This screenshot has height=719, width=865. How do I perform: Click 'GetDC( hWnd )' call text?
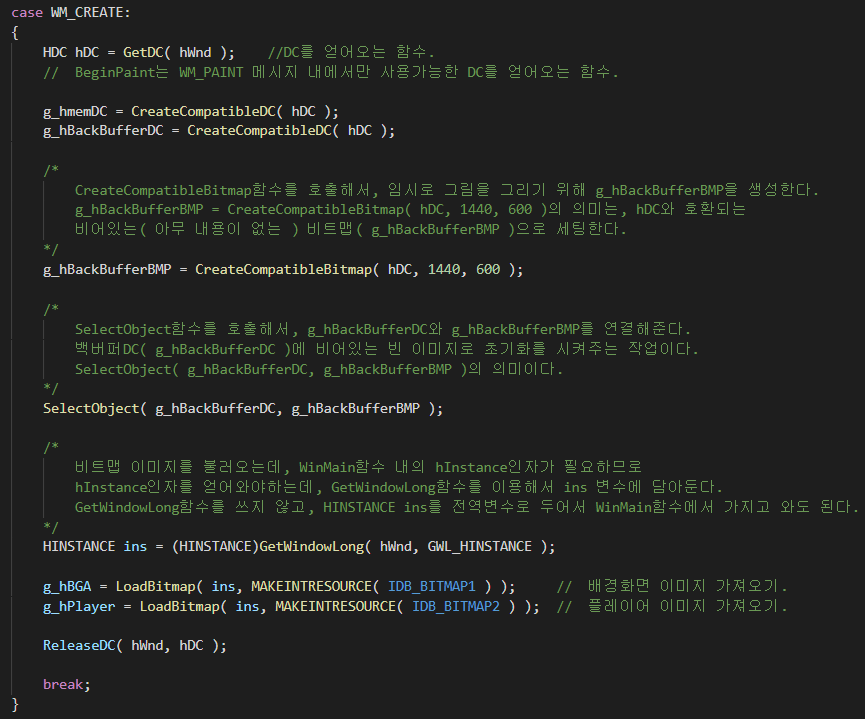point(175,52)
